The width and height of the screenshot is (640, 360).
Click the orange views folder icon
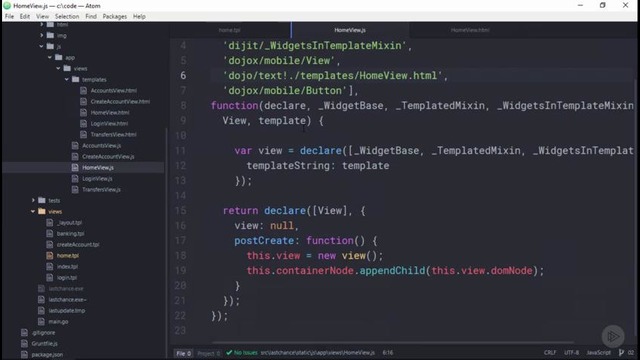42,211
